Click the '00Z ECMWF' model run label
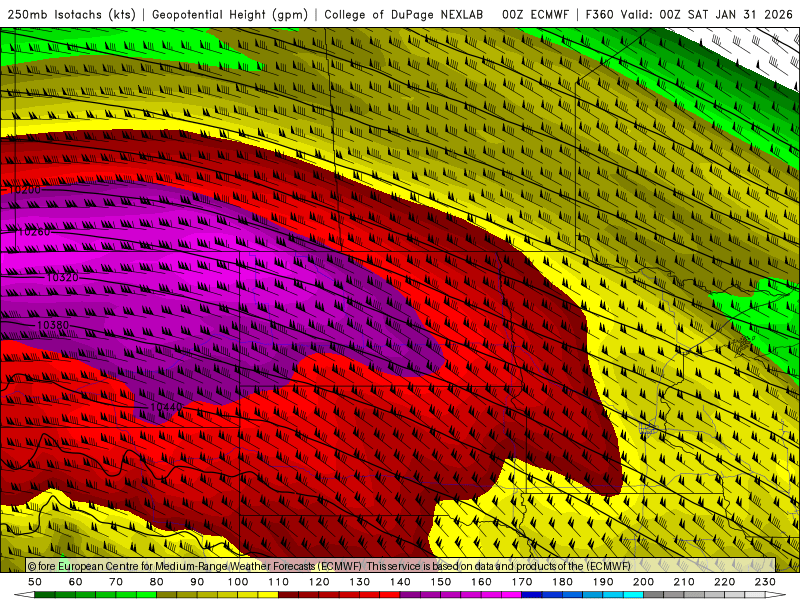 (535, 14)
